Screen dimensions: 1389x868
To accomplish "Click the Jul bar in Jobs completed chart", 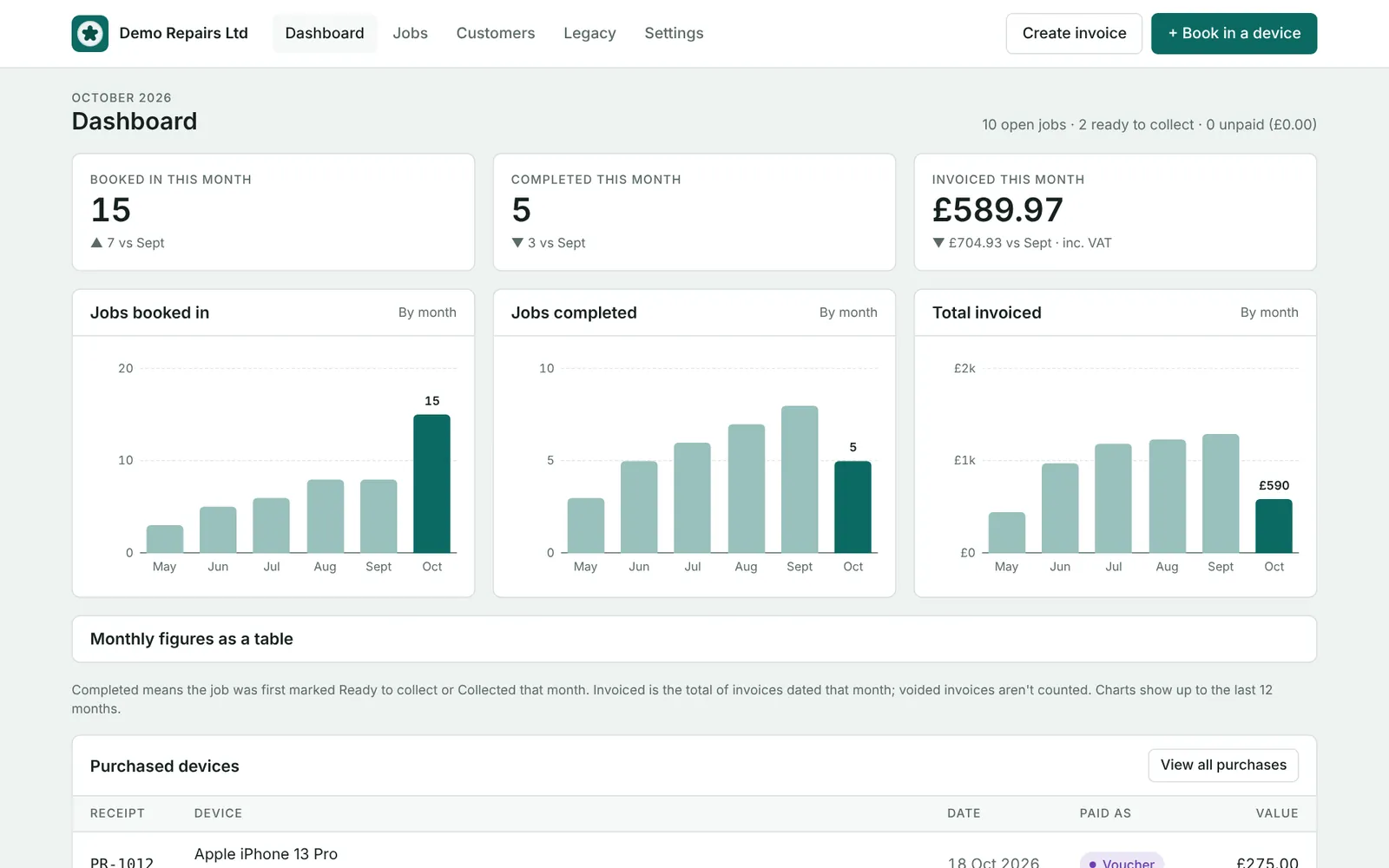I will tap(692, 497).
